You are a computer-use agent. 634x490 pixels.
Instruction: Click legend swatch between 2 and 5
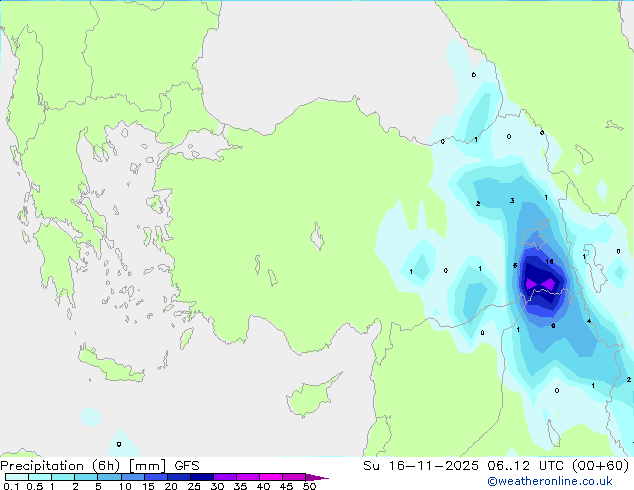[86, 477]
